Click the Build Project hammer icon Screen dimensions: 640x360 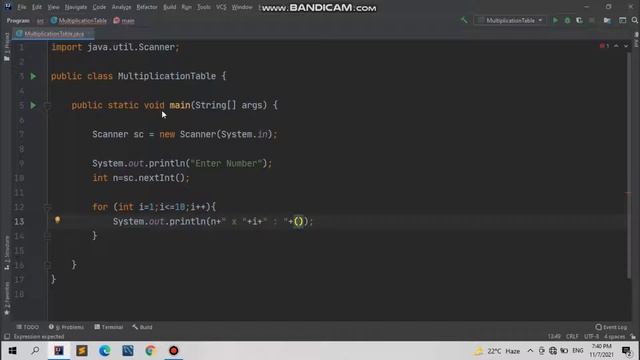click(x=464, y=20)
